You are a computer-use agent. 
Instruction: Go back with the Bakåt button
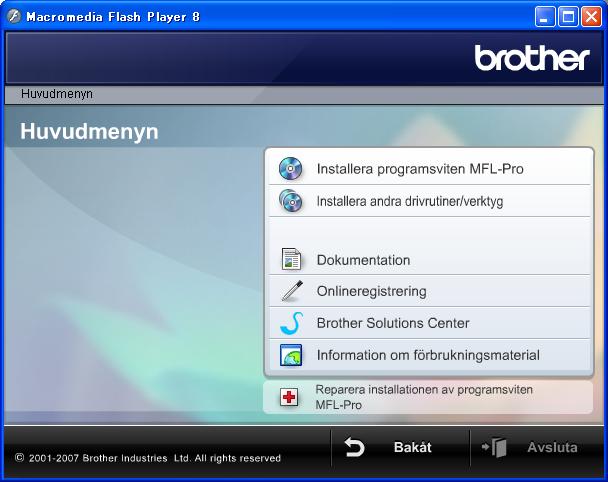coord(400,447)
